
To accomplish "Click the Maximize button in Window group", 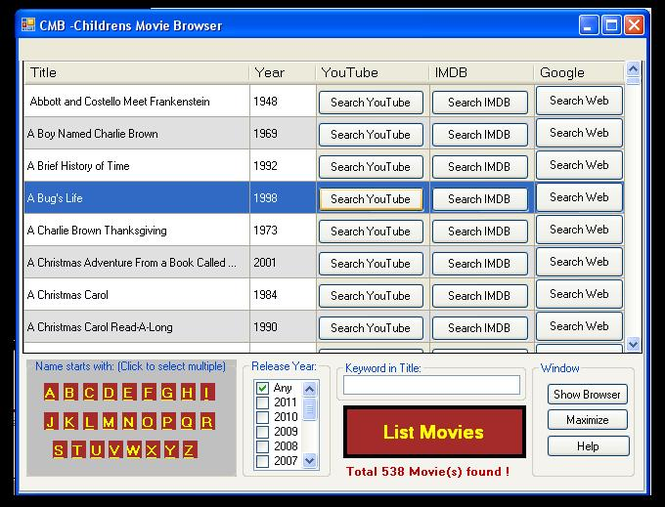I will (x=587, y=420).
